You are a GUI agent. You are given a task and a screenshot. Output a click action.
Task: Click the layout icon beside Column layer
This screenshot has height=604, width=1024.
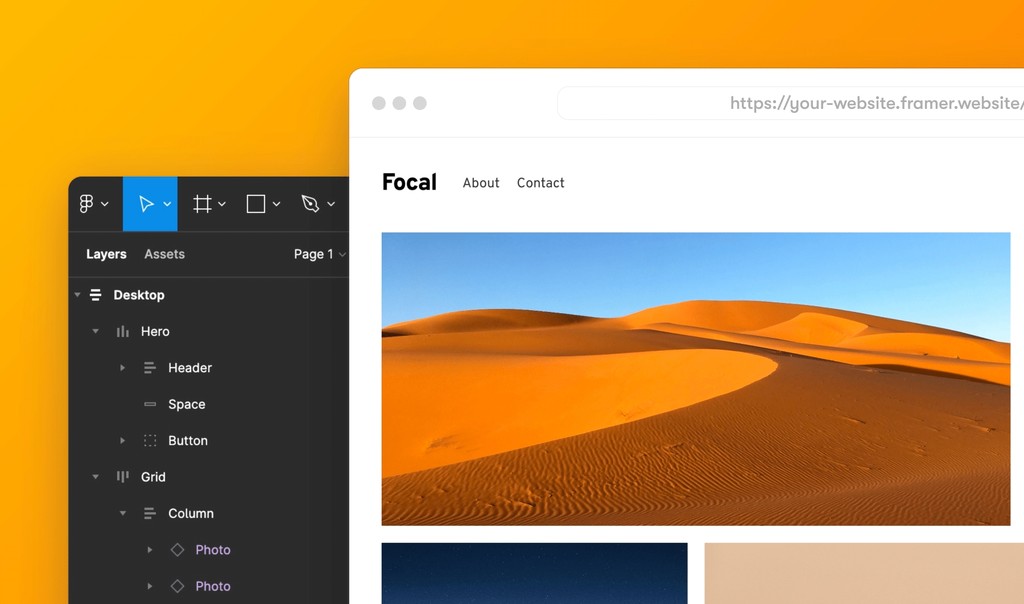point(150,513)
